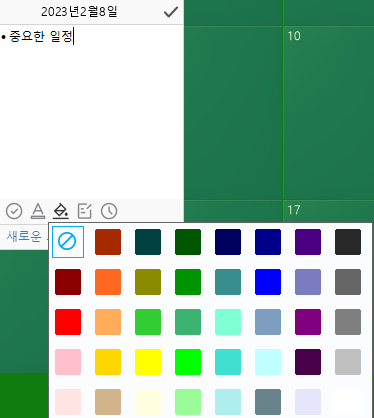Choose the lavender blue swatch
The image size is (374, 418).
pos(308,282)
